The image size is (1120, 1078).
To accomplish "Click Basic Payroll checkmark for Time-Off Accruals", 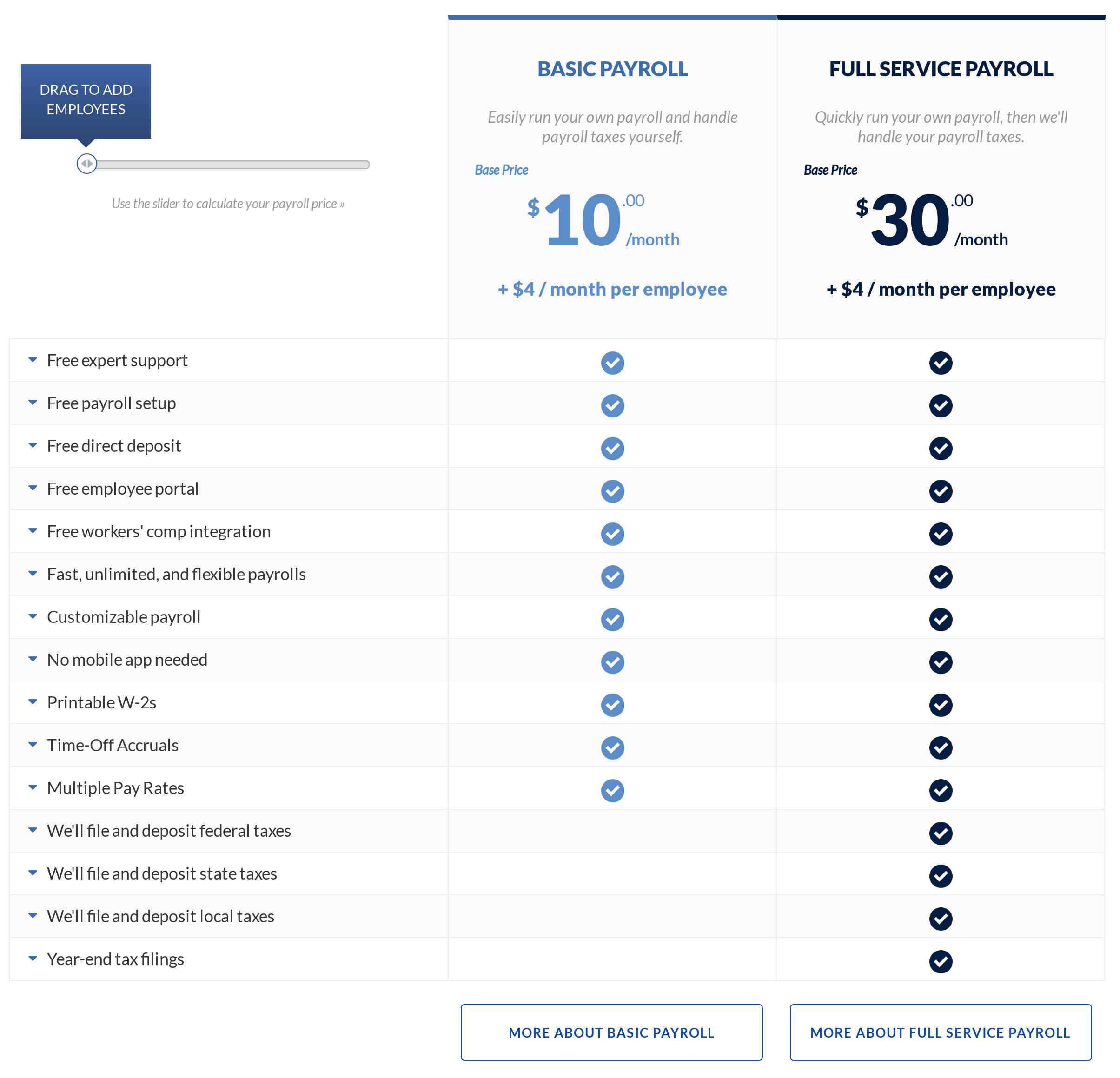I will 612,748.
